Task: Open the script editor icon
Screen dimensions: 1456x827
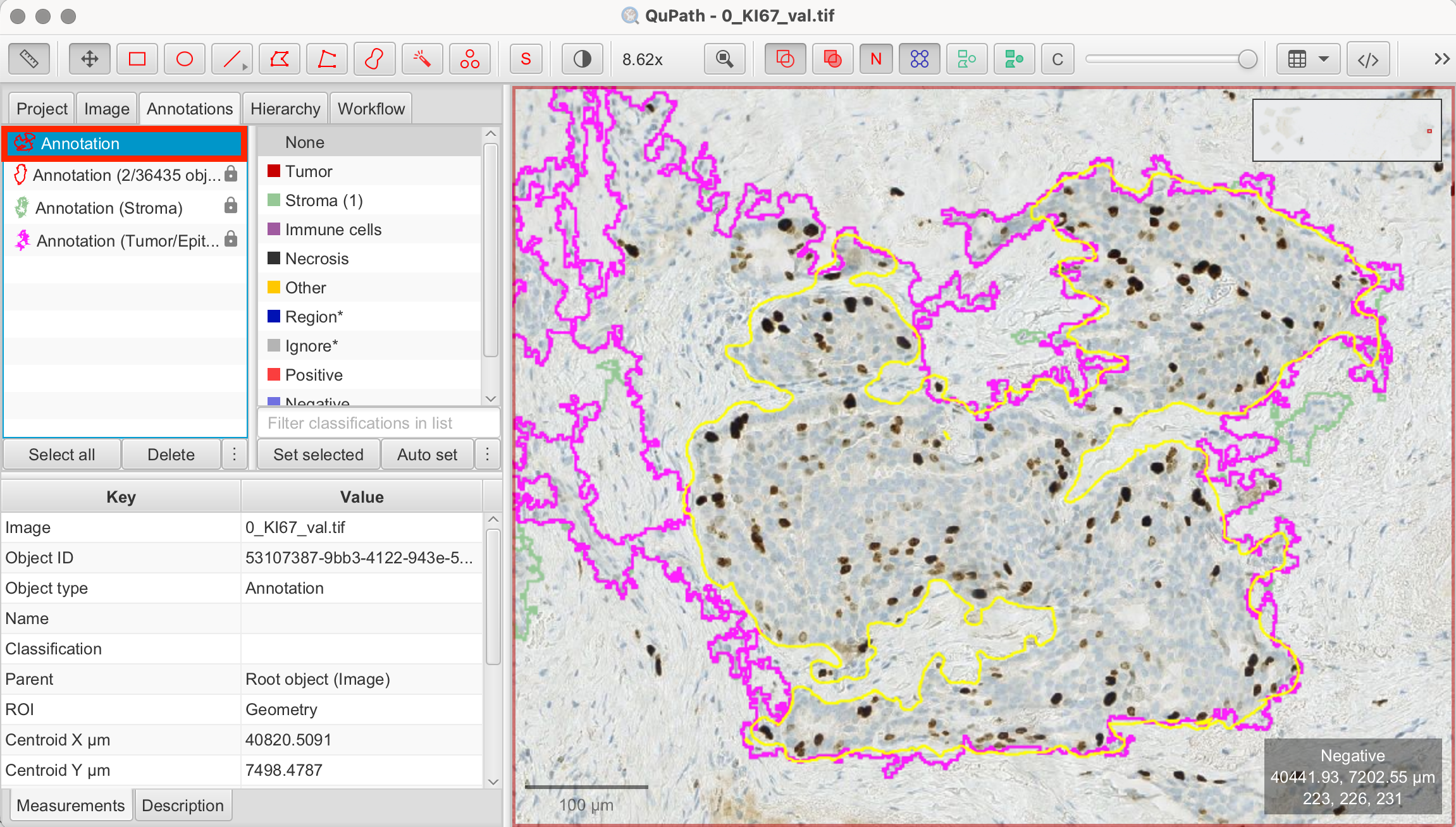Action: click(1367, 59)
